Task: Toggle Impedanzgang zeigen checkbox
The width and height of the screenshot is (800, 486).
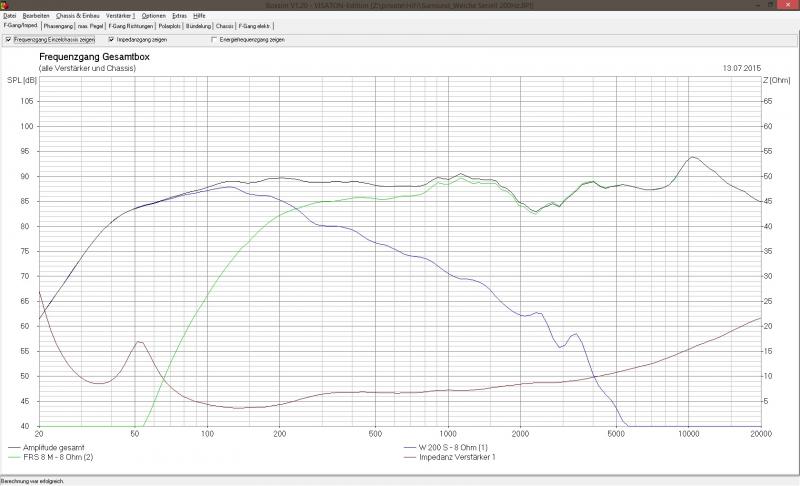Action: [111, 40]
